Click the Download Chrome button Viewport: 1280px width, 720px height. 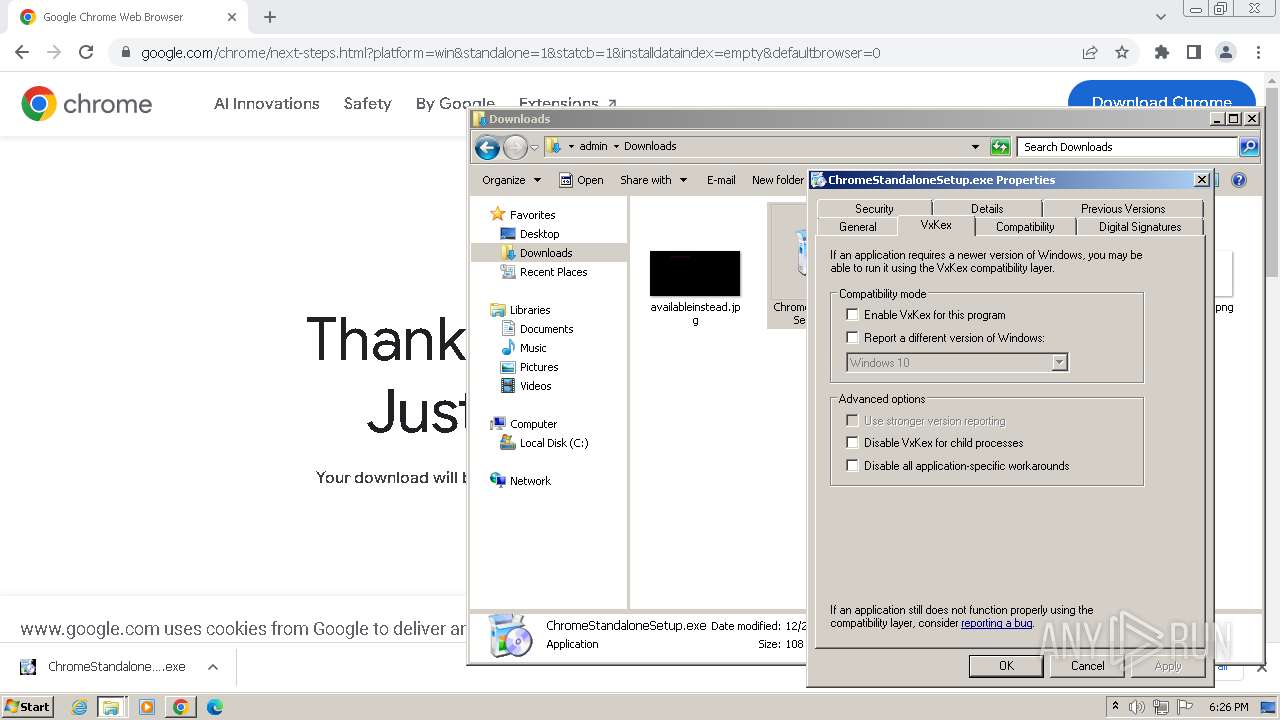(1161, 102)
